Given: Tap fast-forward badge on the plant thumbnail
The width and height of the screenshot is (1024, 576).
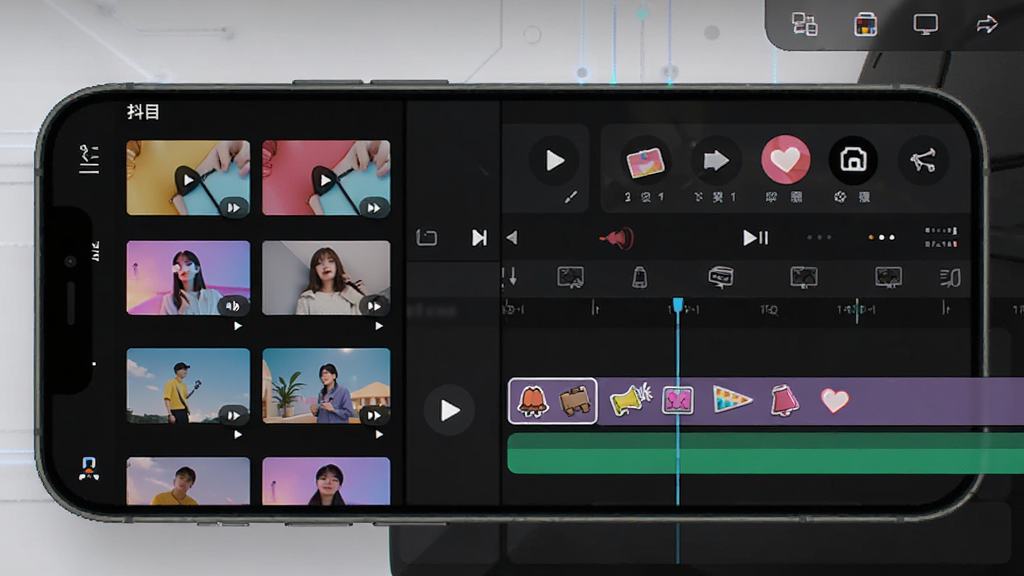Looking at the screenshot, I should click(374, 415).
